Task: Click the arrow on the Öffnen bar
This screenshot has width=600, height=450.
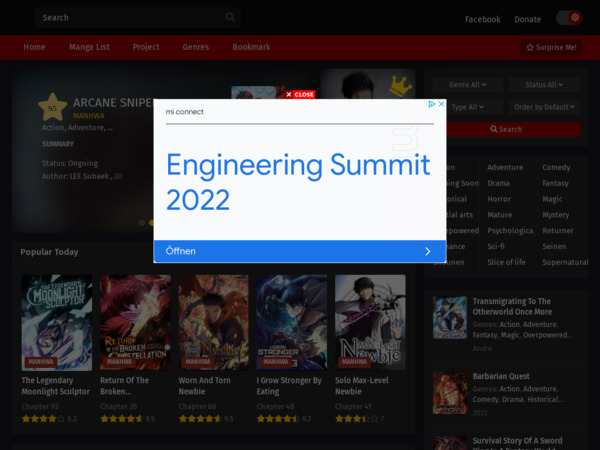Action: pos(427,251)
